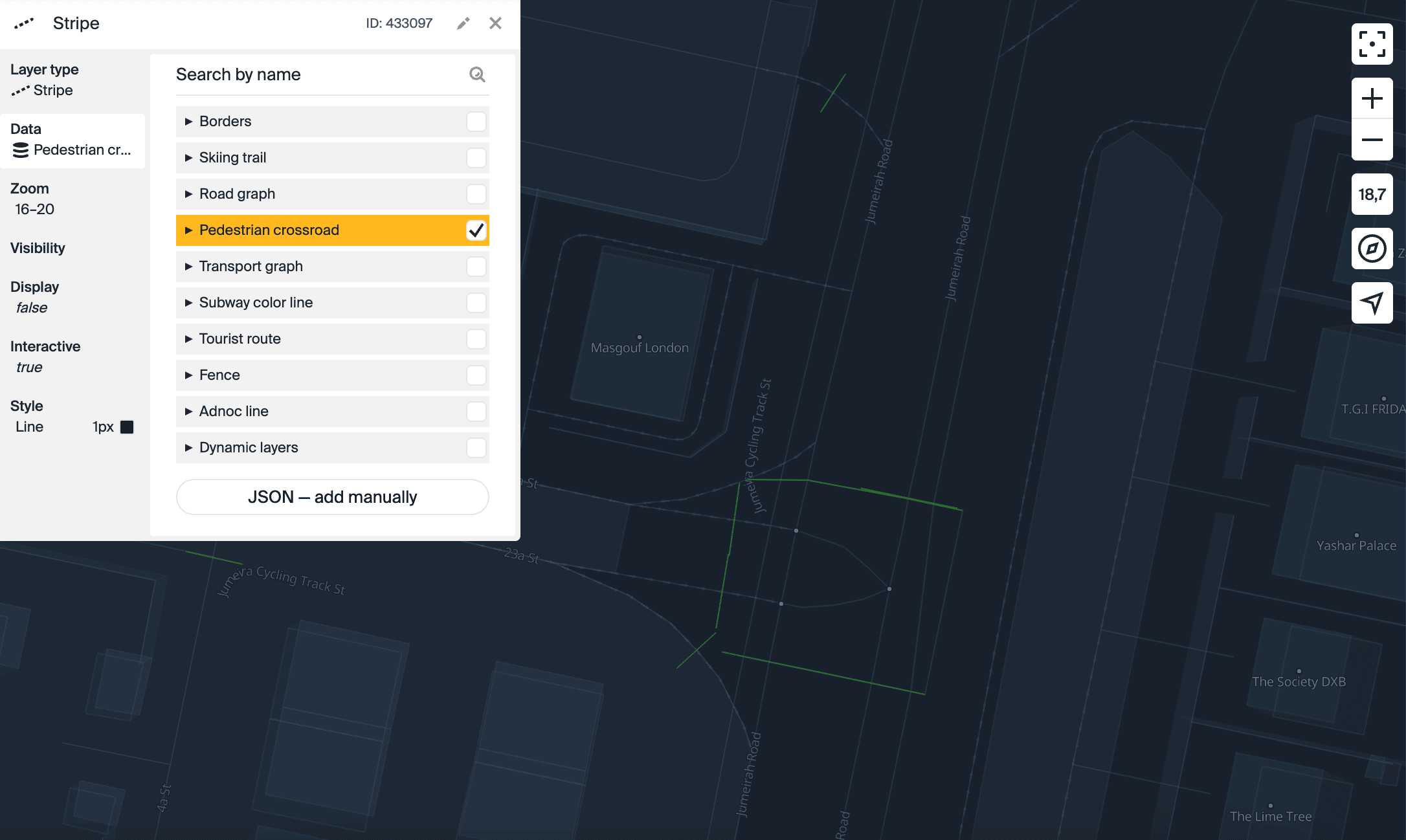
Task: Click the magnifier search icon
Action: (477, 74)
